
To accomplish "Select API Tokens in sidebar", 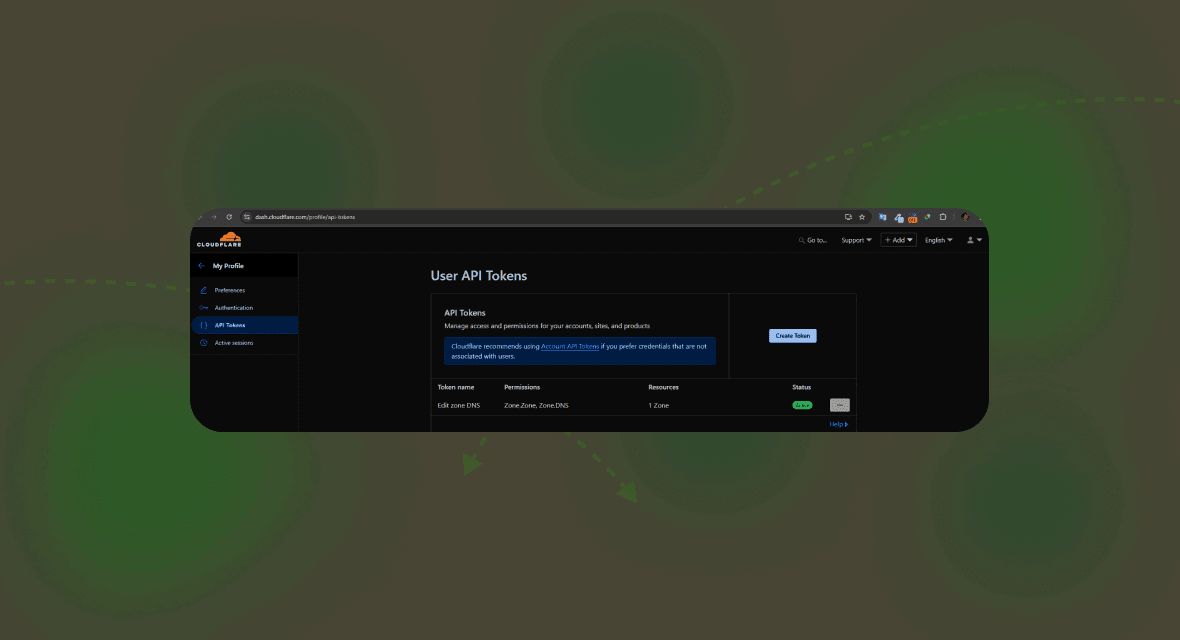I will point(246,325).
